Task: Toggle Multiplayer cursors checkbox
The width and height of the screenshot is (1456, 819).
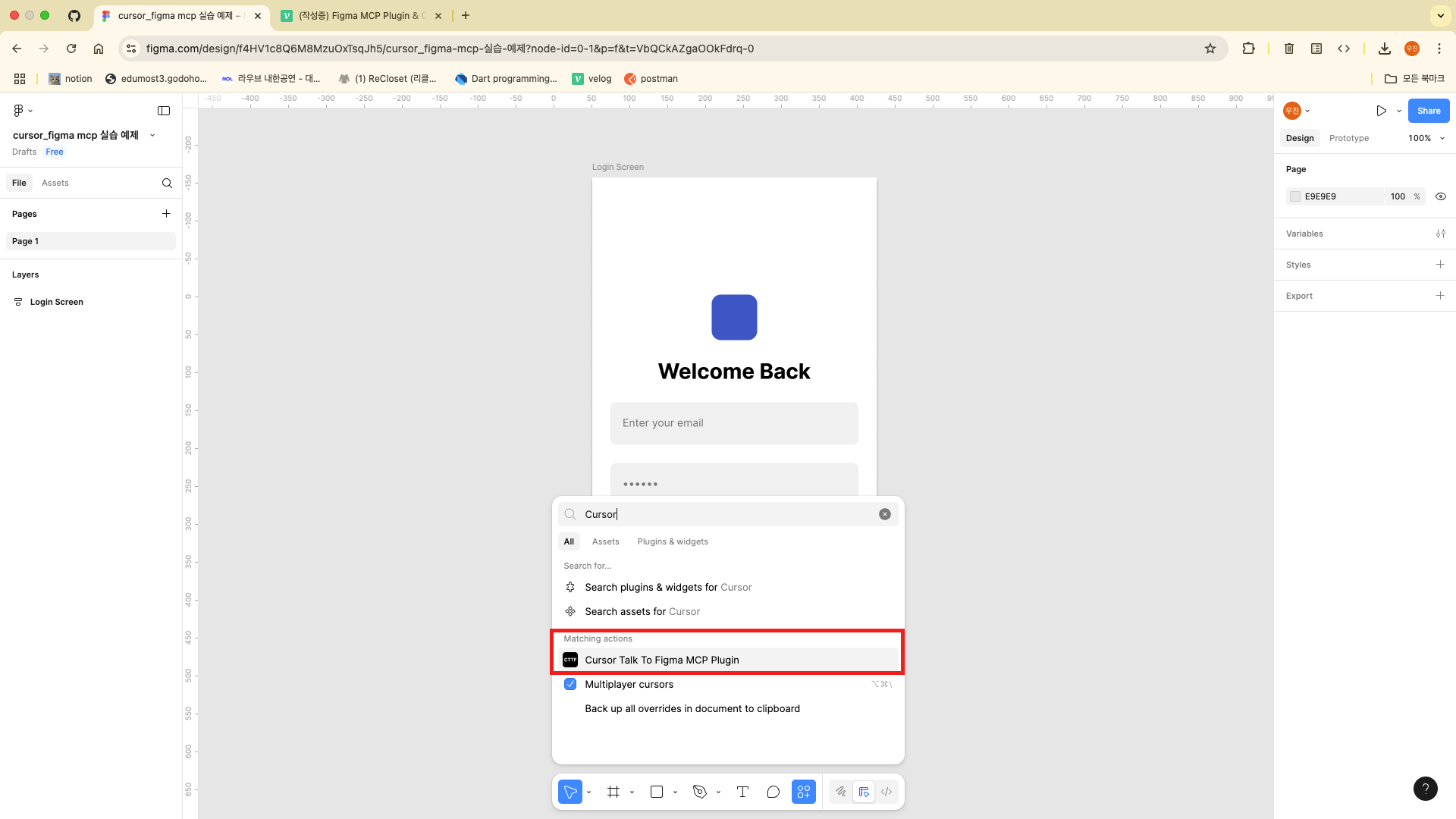Action: pyautogui.click(x=570, y=684)
